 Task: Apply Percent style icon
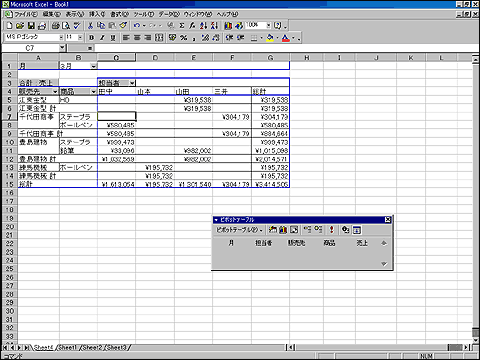pos(184,38)
